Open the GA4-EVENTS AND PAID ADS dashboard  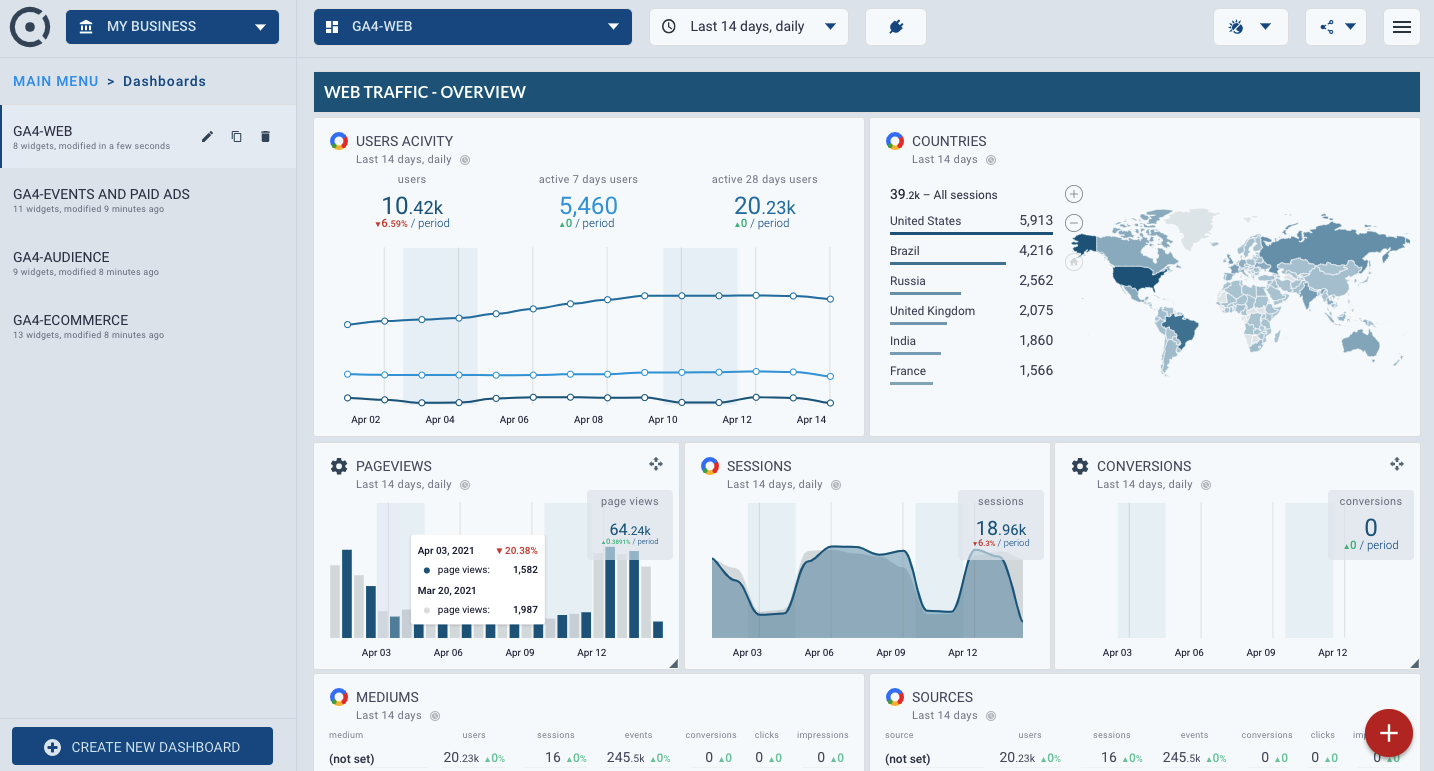[148, 201]
